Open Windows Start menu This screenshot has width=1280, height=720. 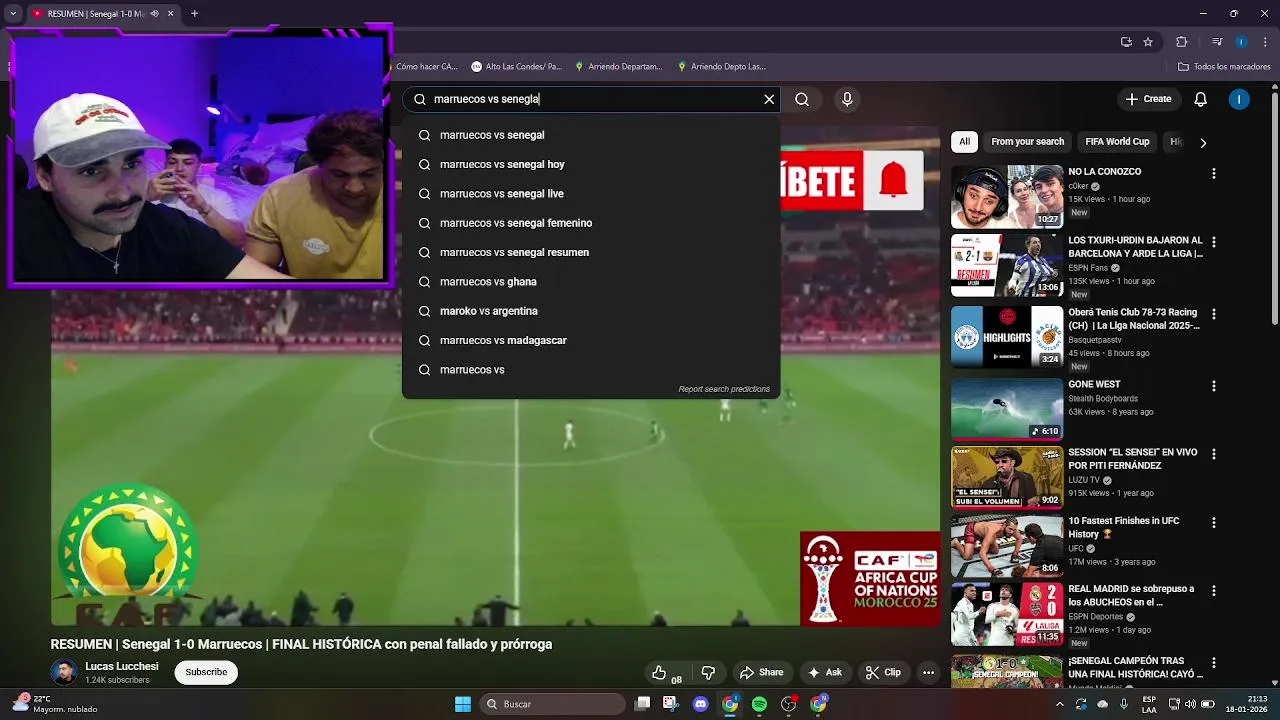[463, 704]
